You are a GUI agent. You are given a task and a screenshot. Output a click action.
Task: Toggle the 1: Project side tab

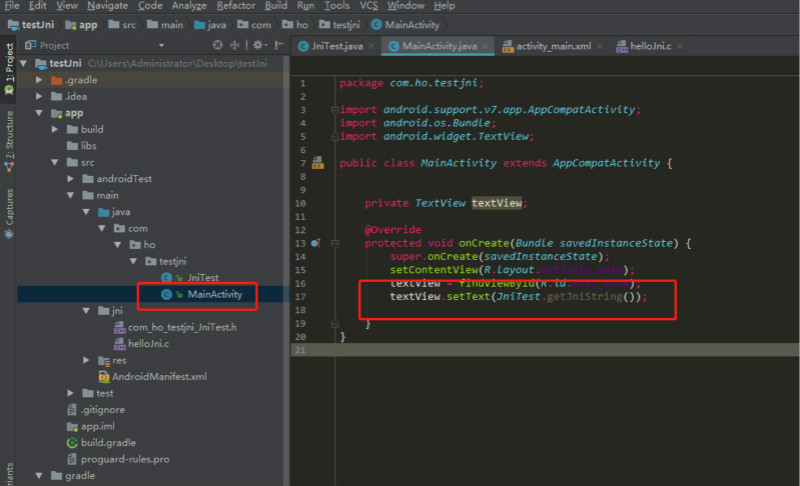[9, 69]
